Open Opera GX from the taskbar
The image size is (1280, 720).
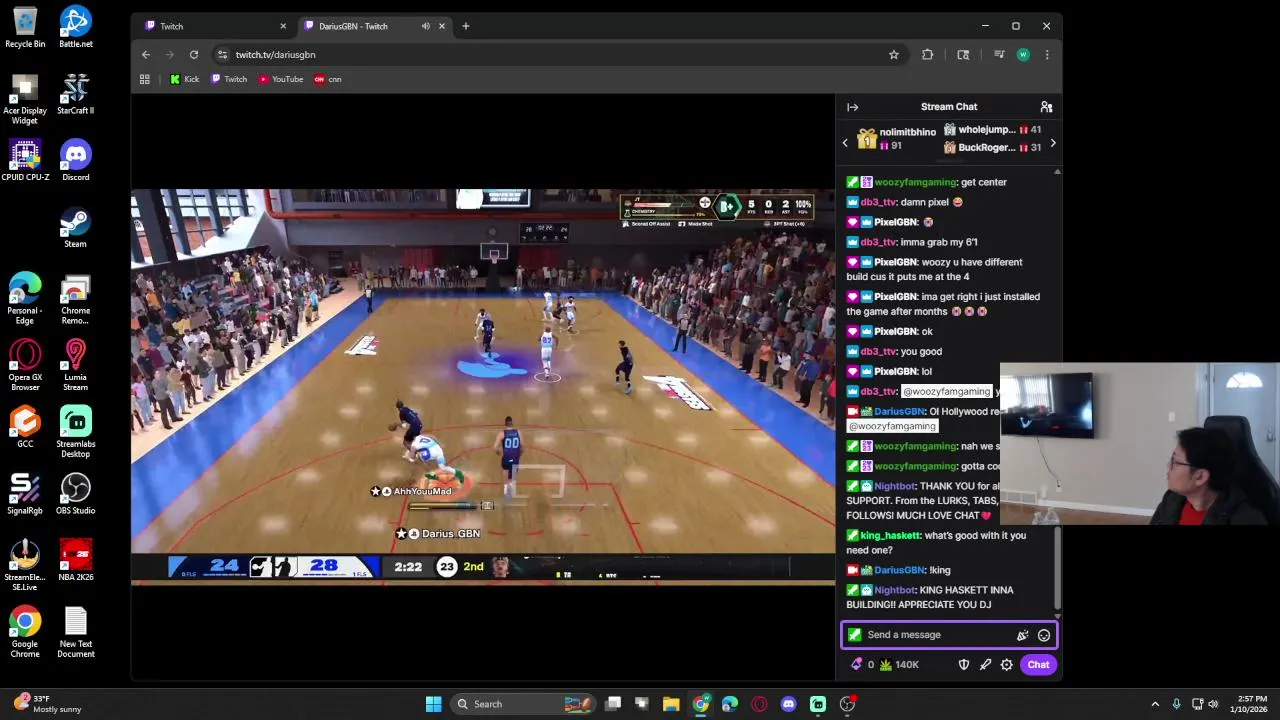tap(759, 704)
